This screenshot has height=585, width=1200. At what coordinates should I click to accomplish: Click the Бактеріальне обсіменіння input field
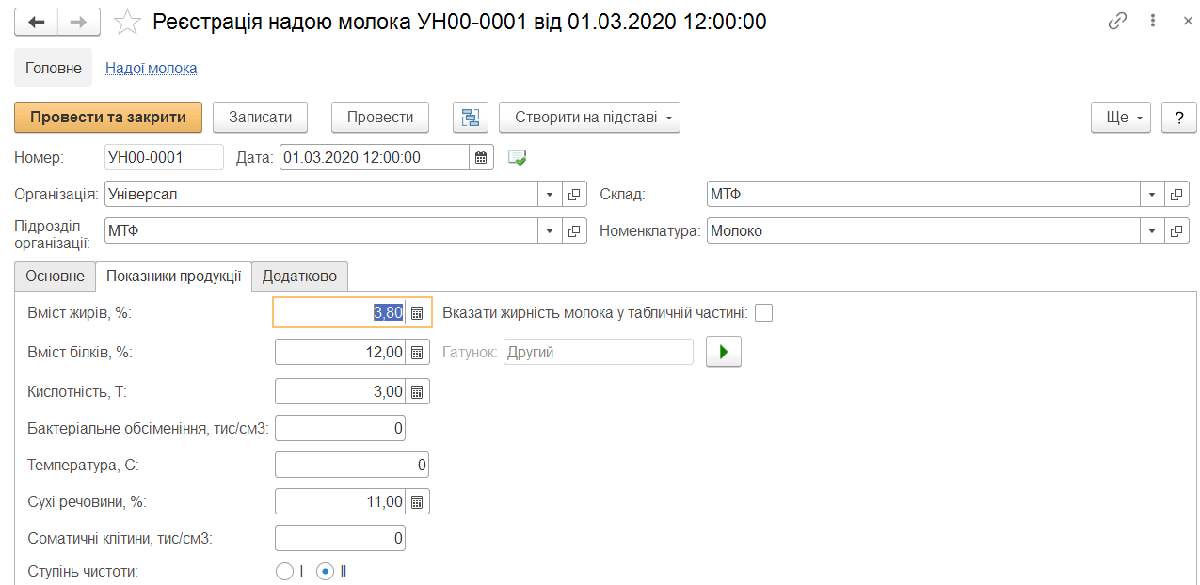pyautogui.click(x=341, y=429)
